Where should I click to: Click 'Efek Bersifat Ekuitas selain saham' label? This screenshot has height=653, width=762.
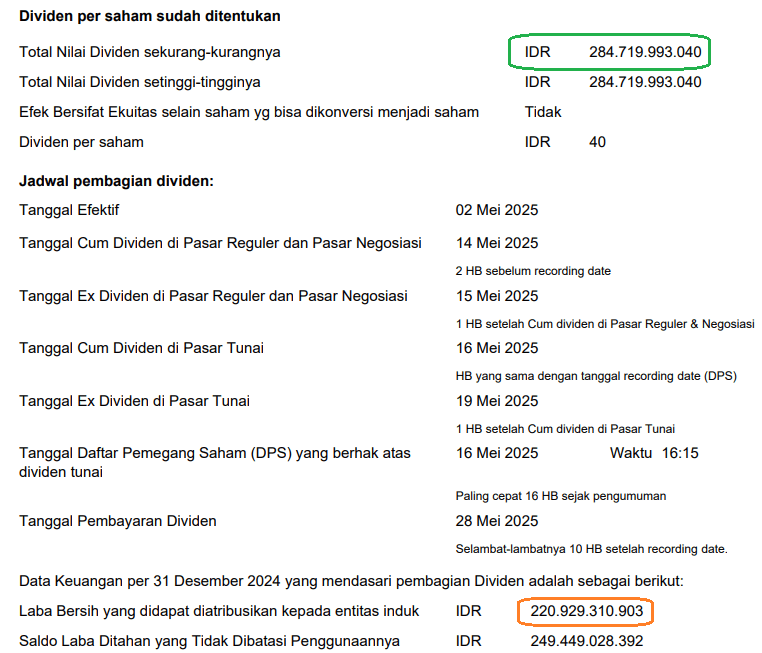[249, 112]
